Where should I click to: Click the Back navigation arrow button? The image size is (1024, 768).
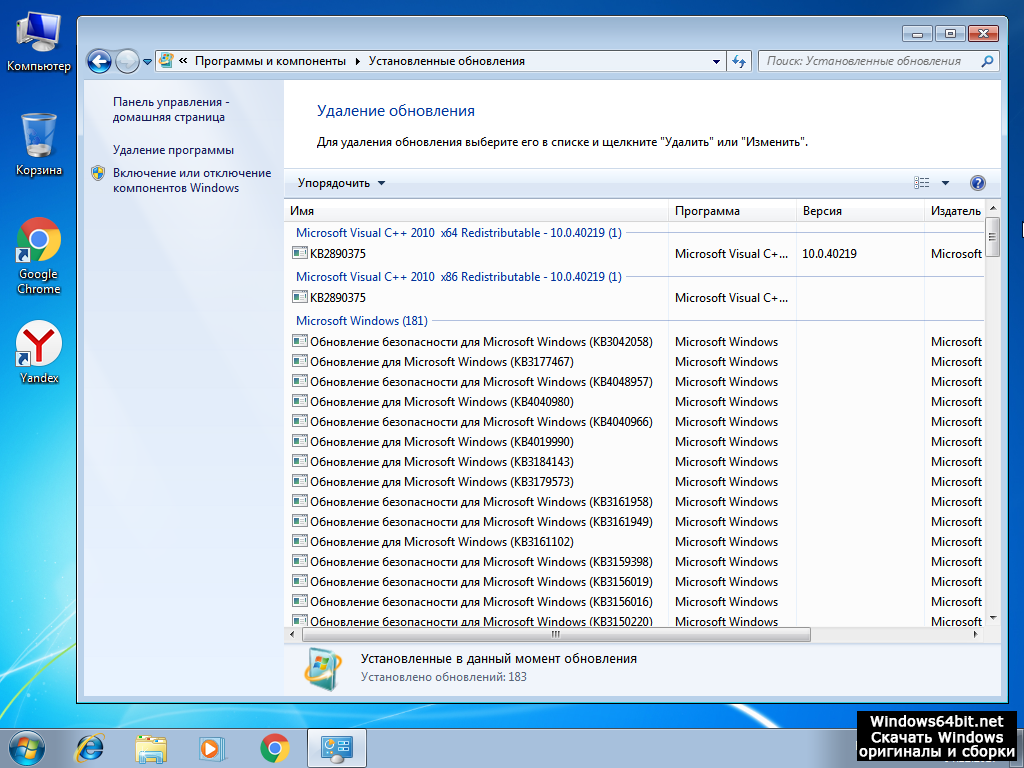(x=99, y=61)
